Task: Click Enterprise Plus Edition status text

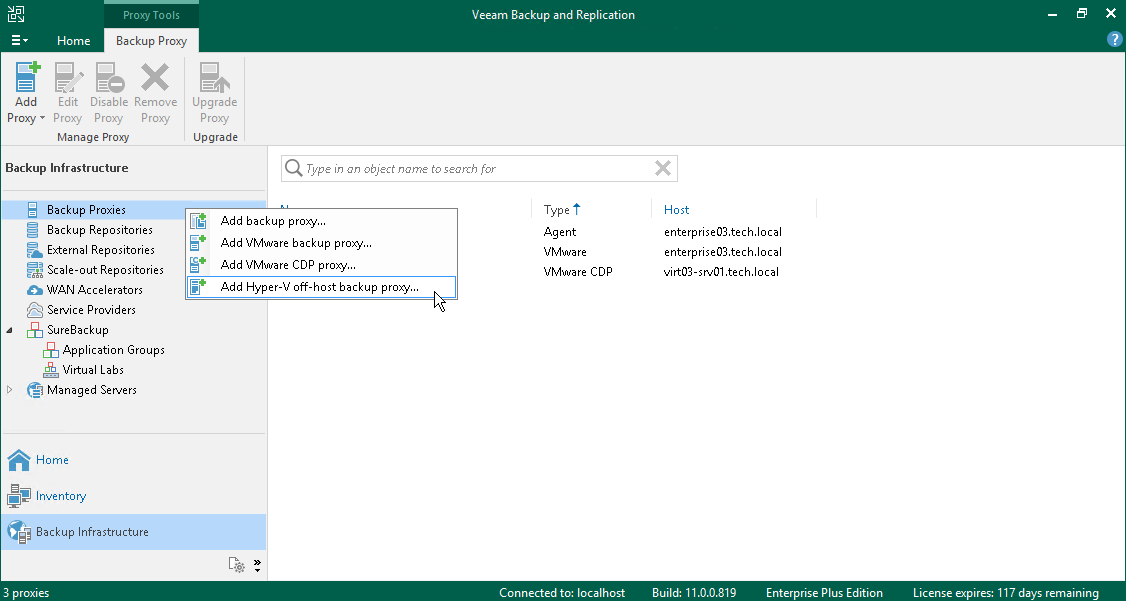Action: tap(824, 593)
